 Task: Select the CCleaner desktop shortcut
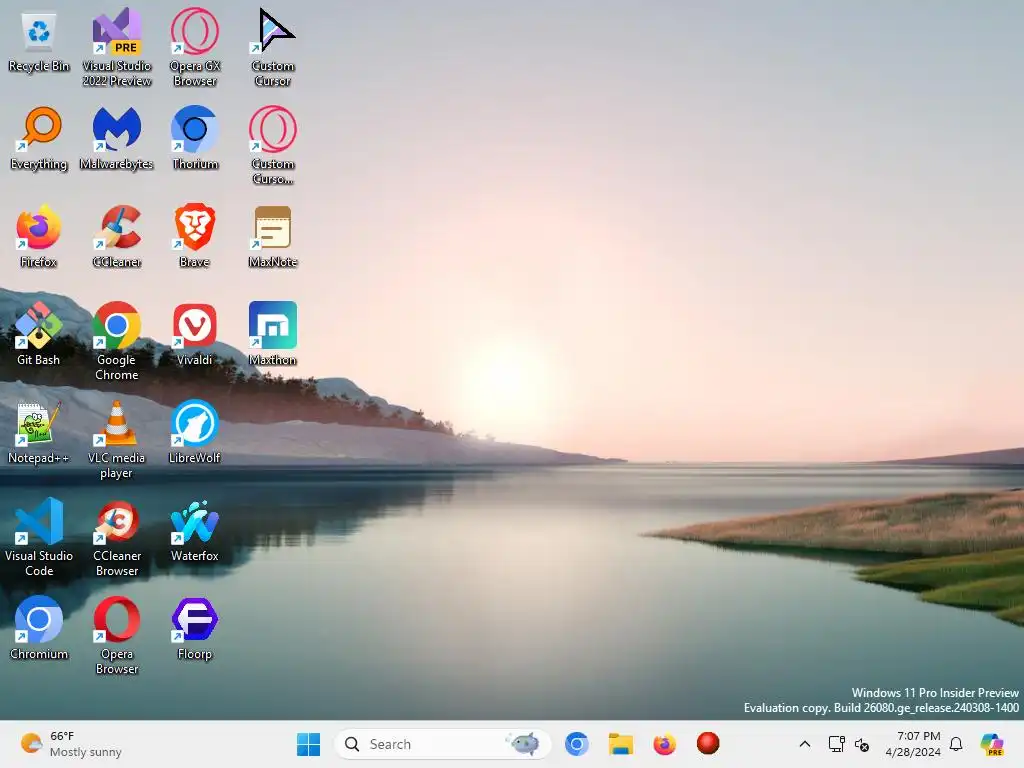tap(117, 236)
